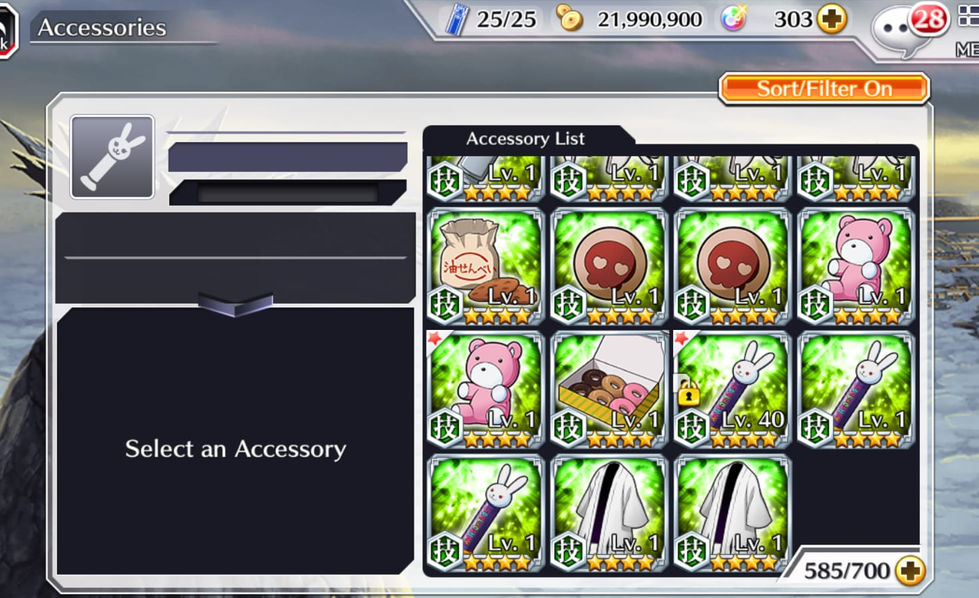Click the selected accessory preview slot

click(x=112, y=157)
